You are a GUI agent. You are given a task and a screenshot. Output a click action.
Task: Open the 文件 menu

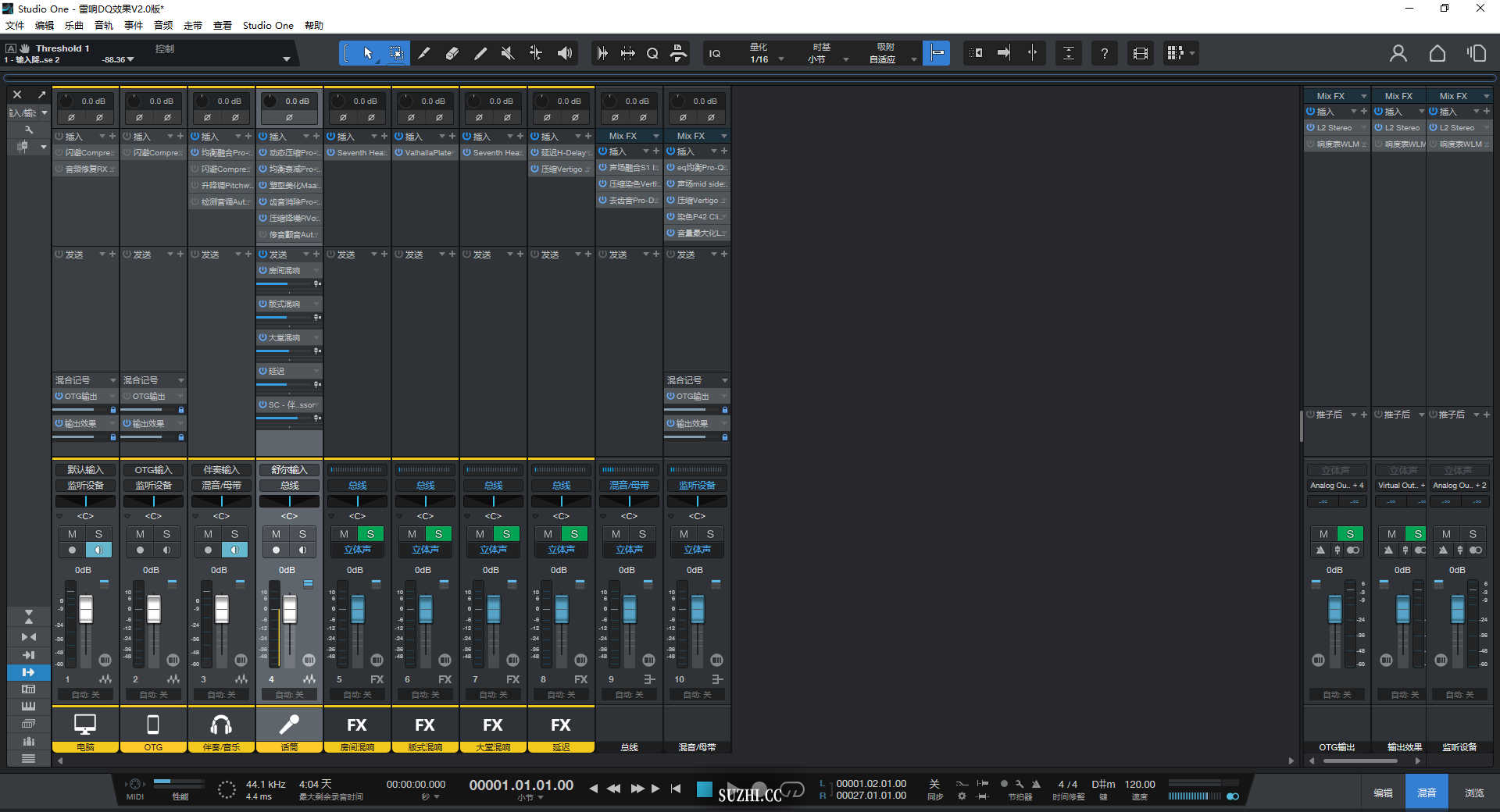point(15,25)
